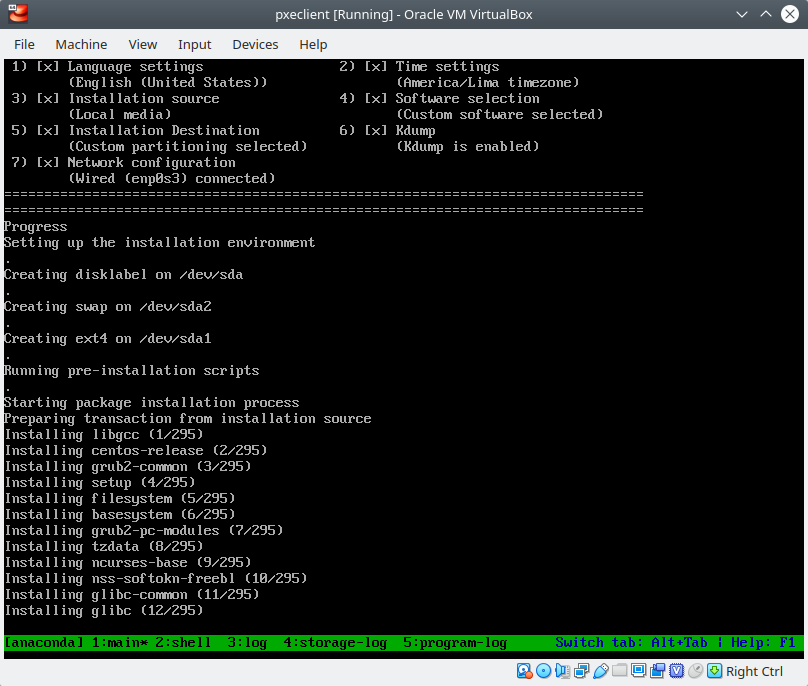This screenshot has width=808, height=686.
Task: Click the 'Right Ctrl' host key label
Action: (754, 671)
